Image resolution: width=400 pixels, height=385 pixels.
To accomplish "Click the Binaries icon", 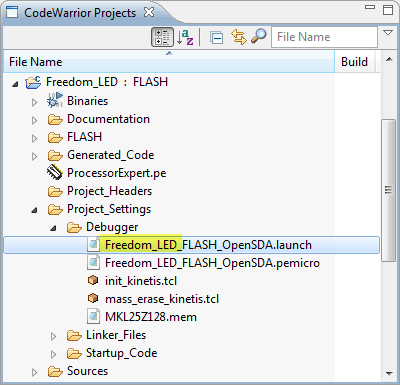I will coord(55,100).
